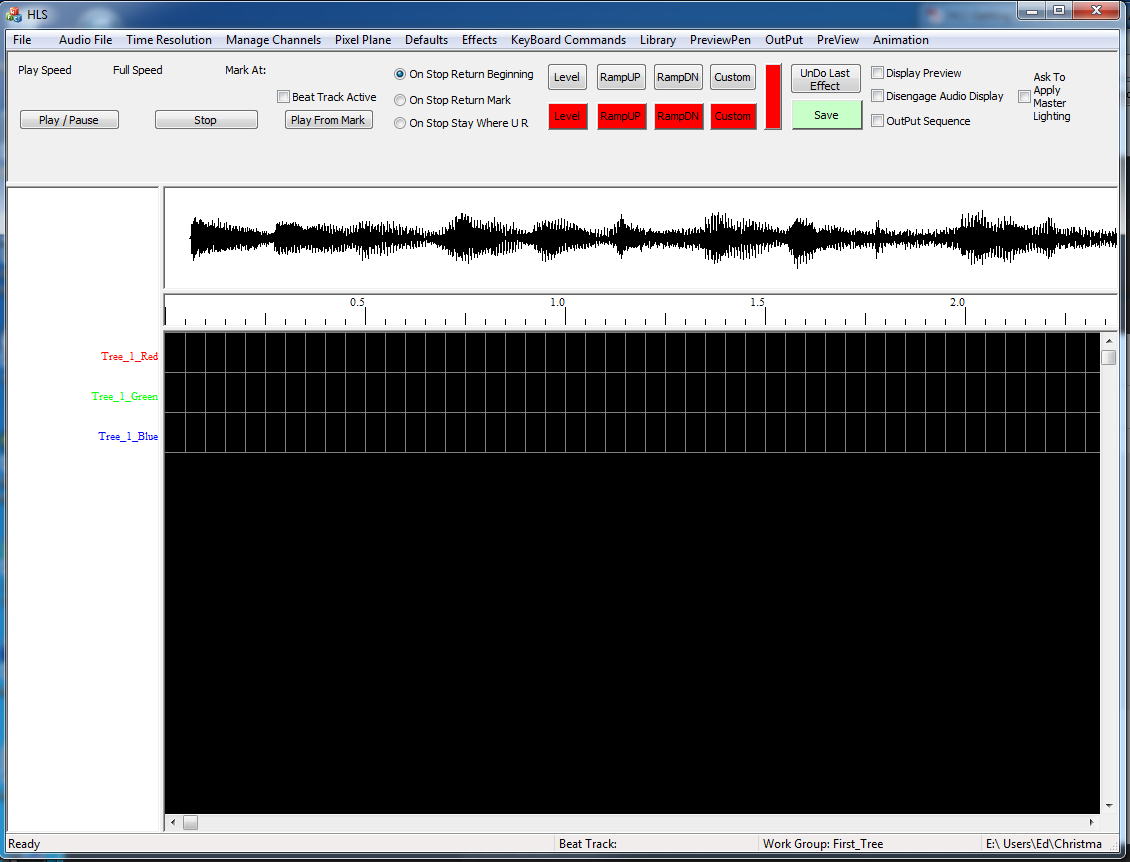Screen dimensions: 1130x862
Task: Click the red RampUP effect button
Action: [x=621, y=116]
